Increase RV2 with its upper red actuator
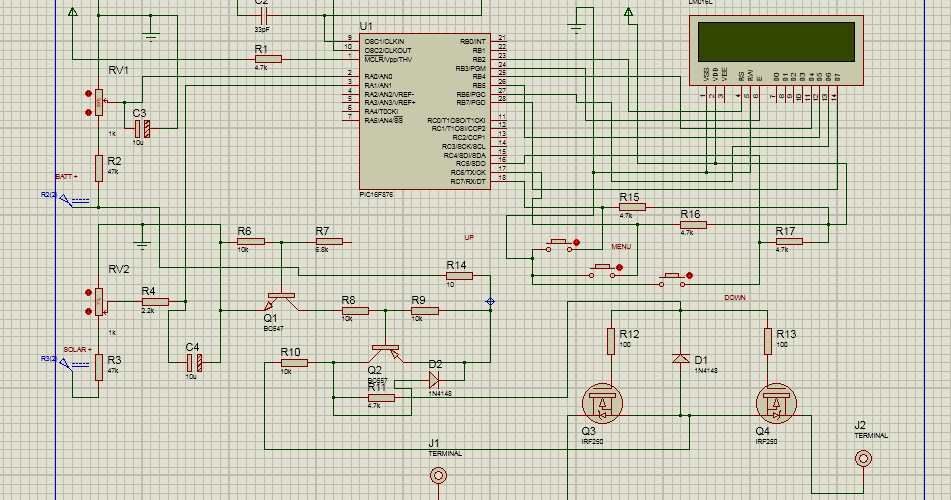The image size is (951, 500). [89, 292]
